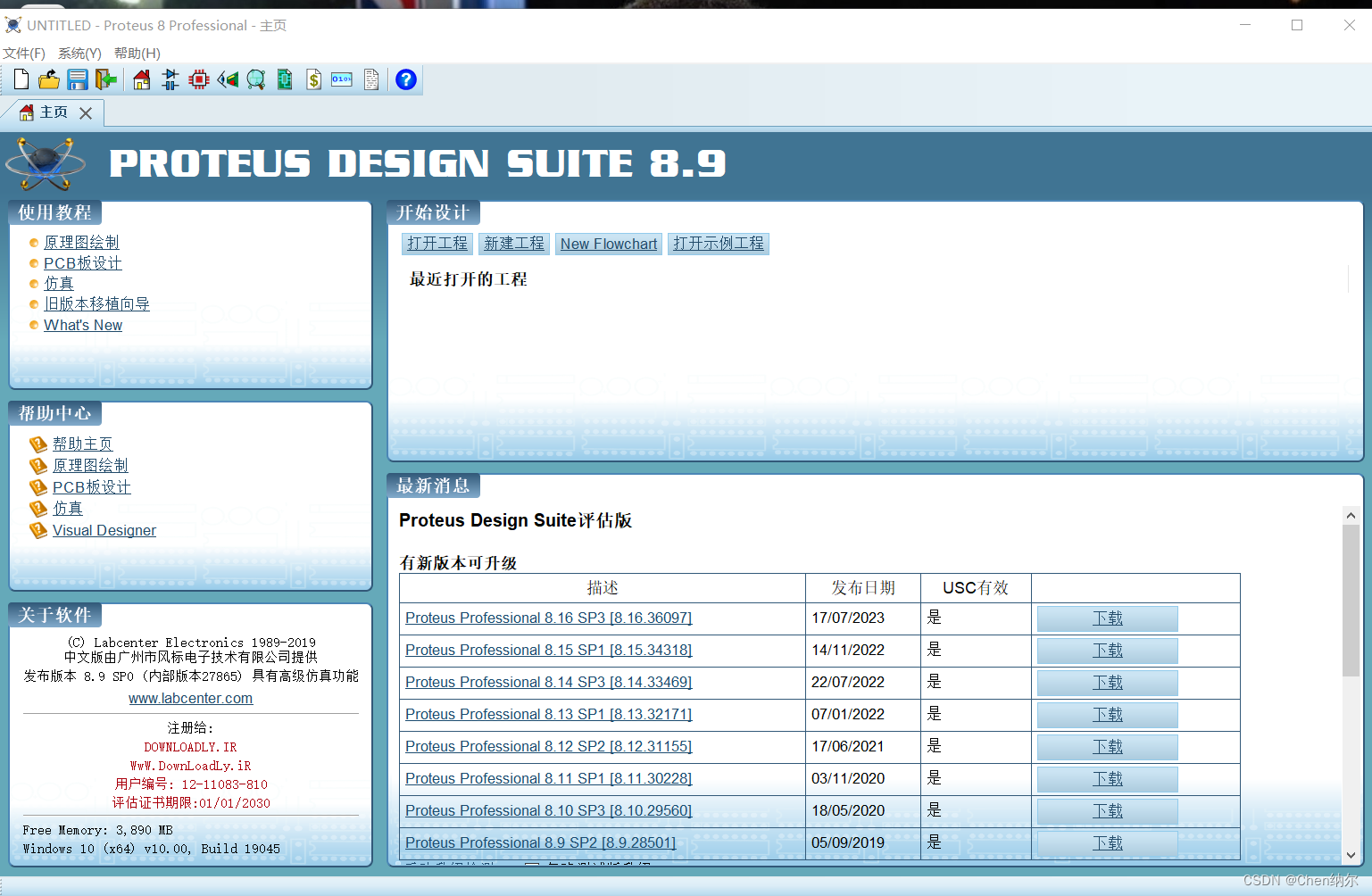
Task: Open the 帮助(H) menu
Action: pos(137,53)
